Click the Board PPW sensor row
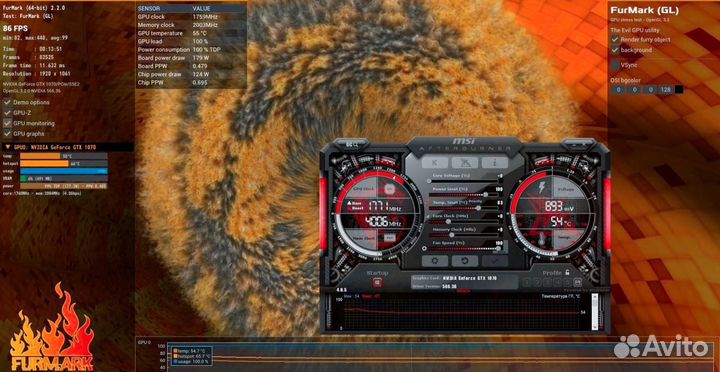The width and height of the screenshot is (720, 372). [191, 66]
